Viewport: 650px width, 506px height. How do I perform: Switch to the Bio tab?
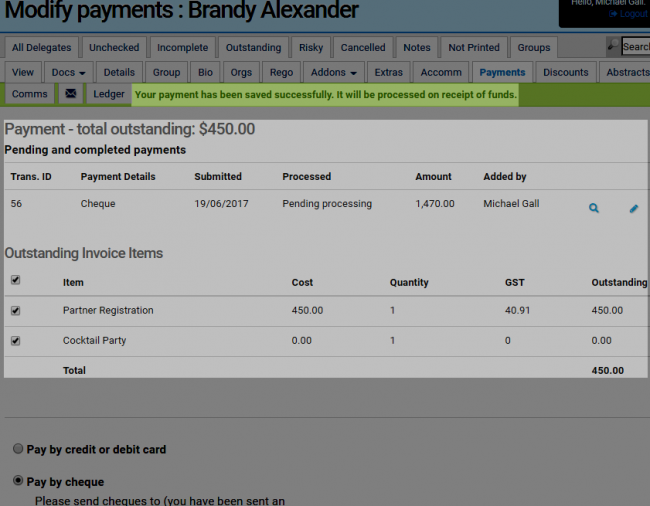(205, 73)
